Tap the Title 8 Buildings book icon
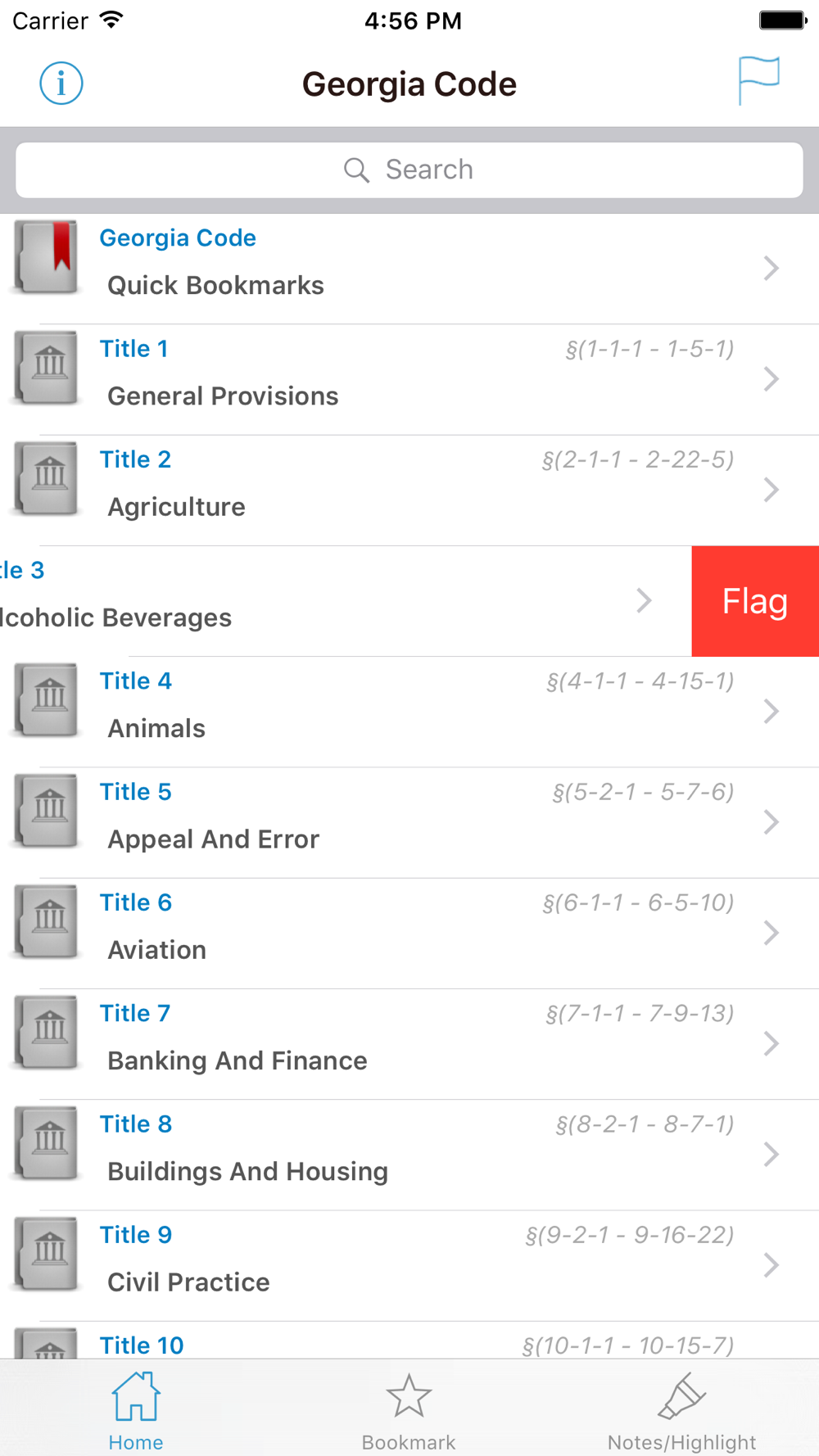The height and width of the screenshot is (1456, 819). pos(48,1143)
